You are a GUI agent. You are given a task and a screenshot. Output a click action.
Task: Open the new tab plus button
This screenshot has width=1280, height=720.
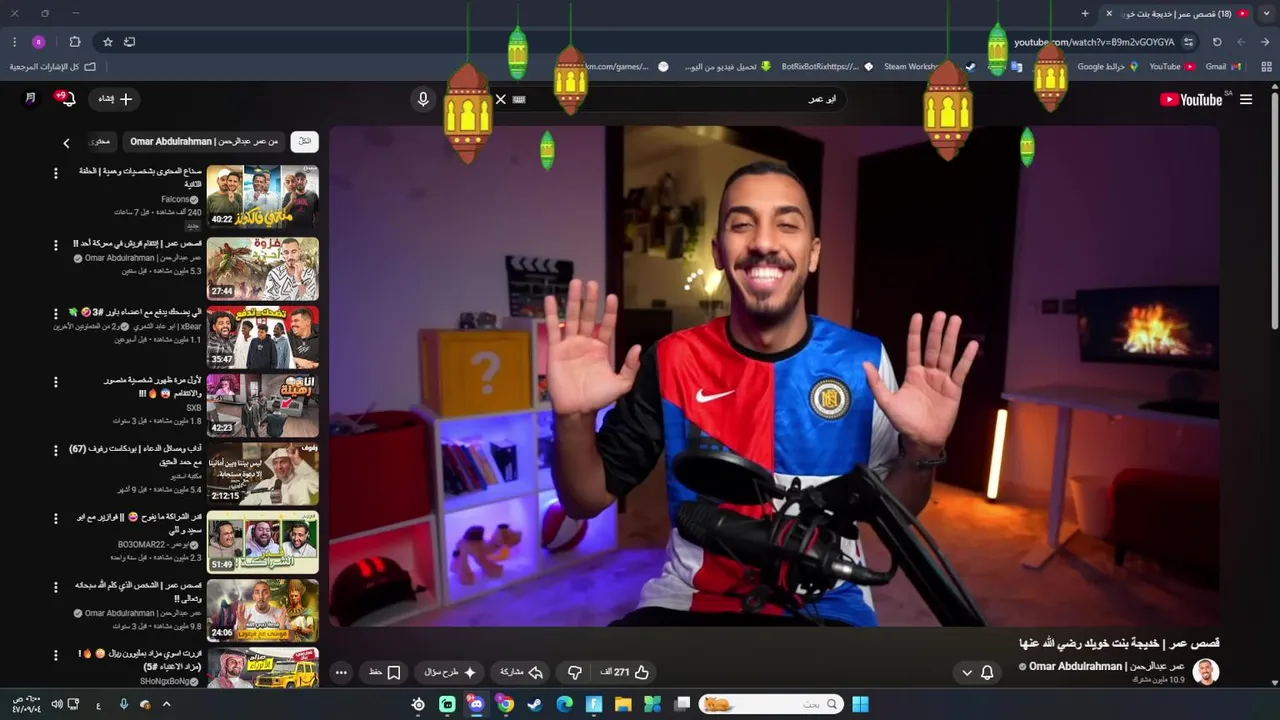[1085, 13]
